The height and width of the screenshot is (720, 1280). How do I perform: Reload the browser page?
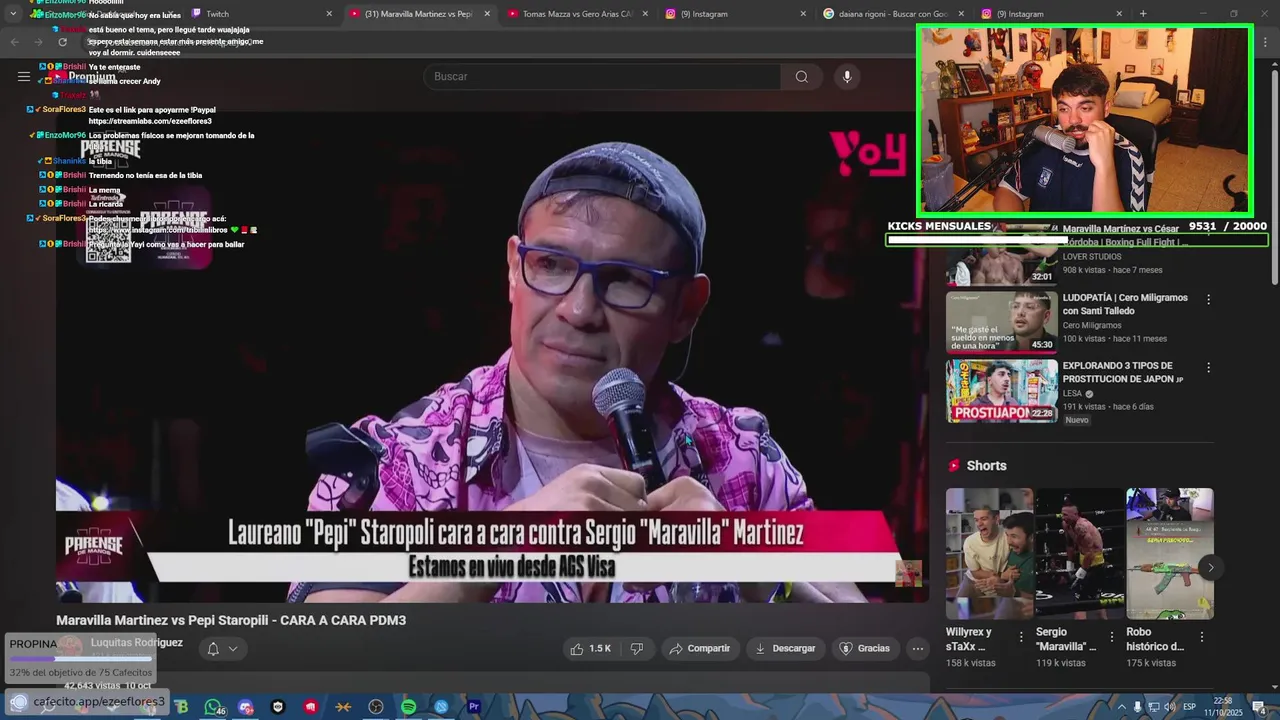click(x=62, y=42)
